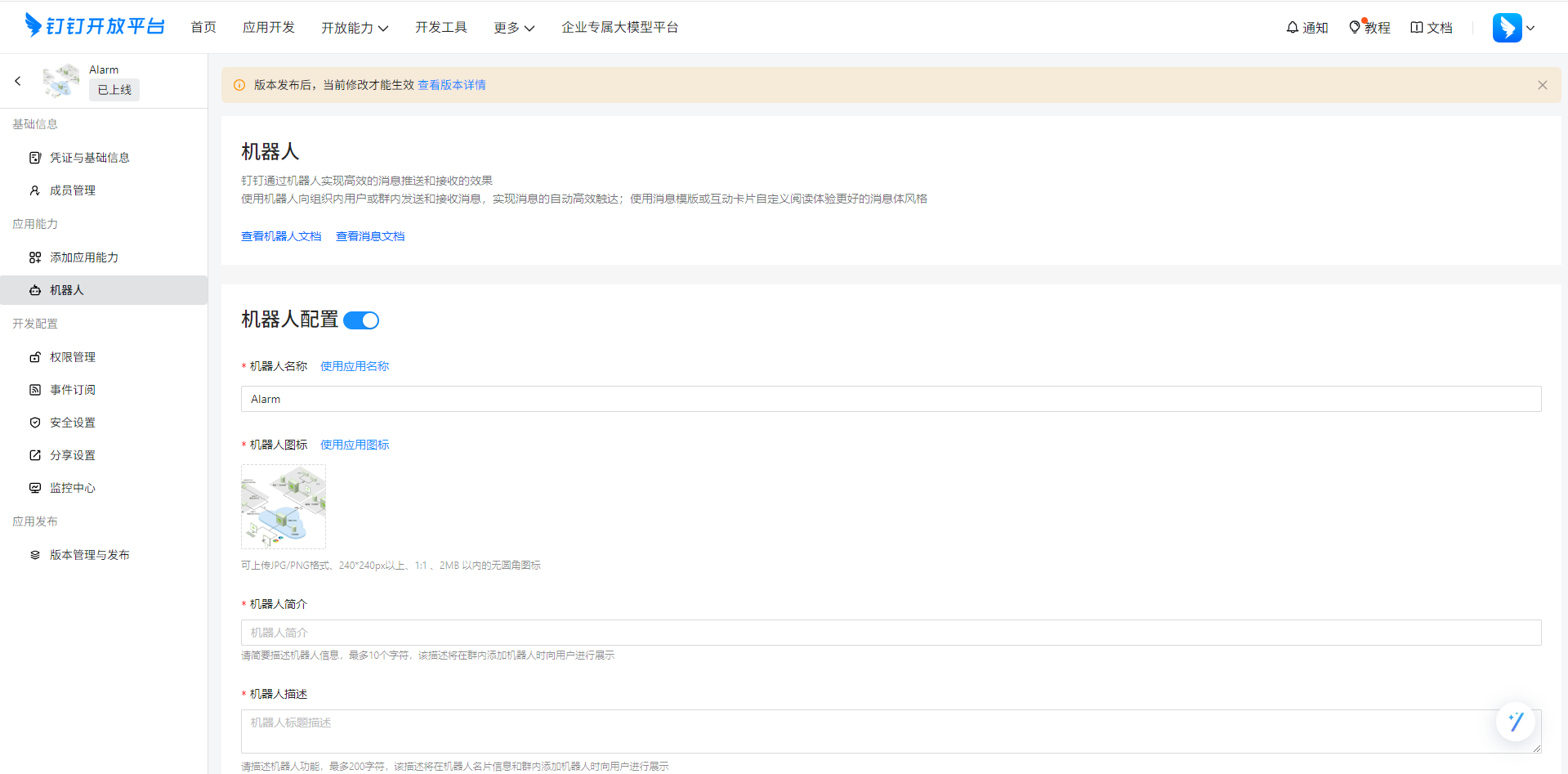Image resolution: width=1568 pixels, height=774 pixels.
Task: Open 权限管理 settings
Action: click(x=73, y=356)
